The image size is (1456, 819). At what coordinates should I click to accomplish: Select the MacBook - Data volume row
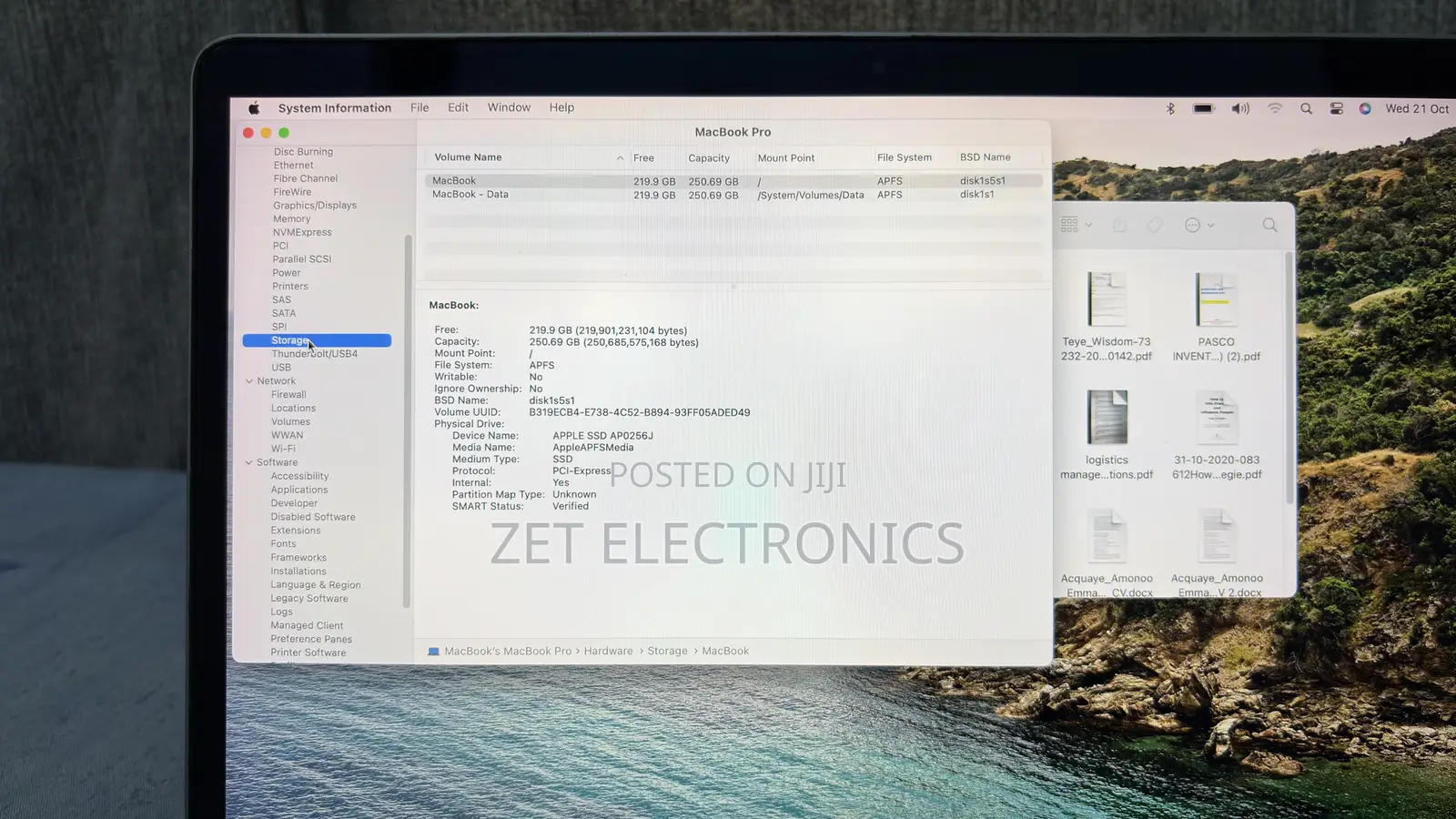[733, 195]
